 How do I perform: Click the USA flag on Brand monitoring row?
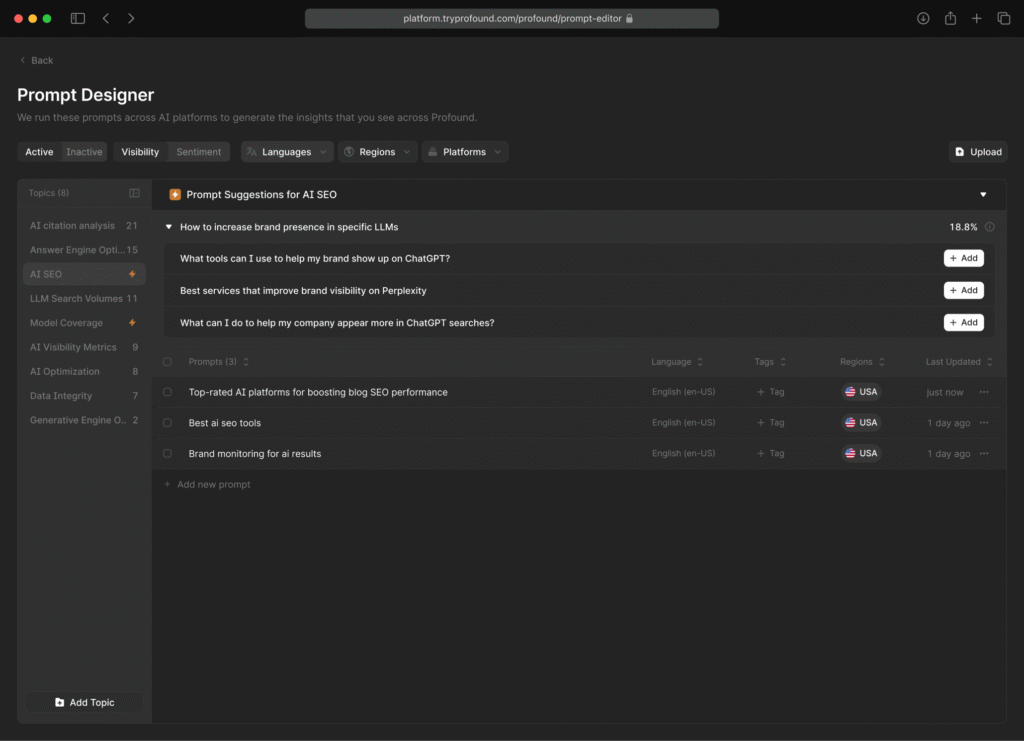coord(861,453)
